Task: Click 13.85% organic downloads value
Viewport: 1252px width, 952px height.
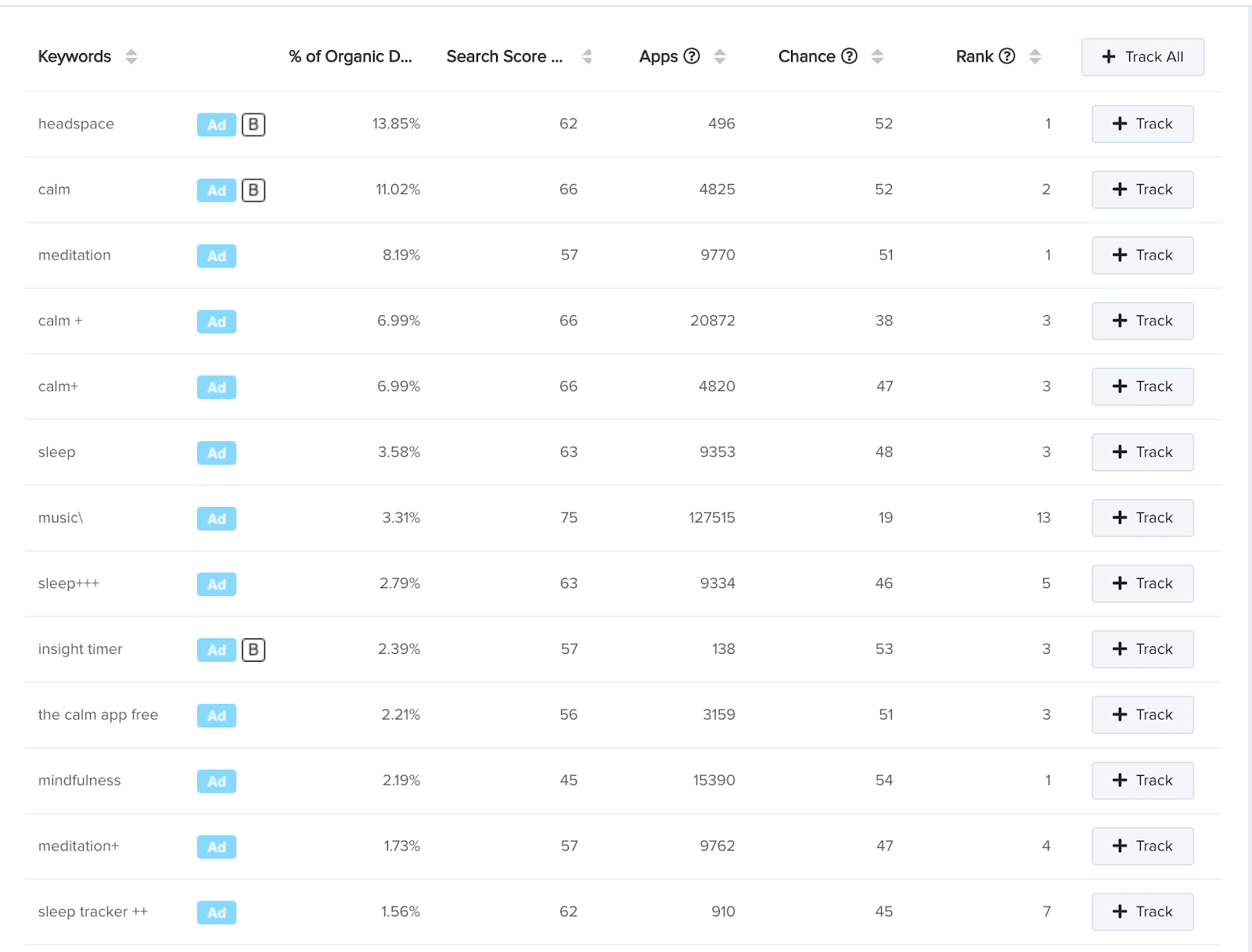Action: (x=396, y=124)
